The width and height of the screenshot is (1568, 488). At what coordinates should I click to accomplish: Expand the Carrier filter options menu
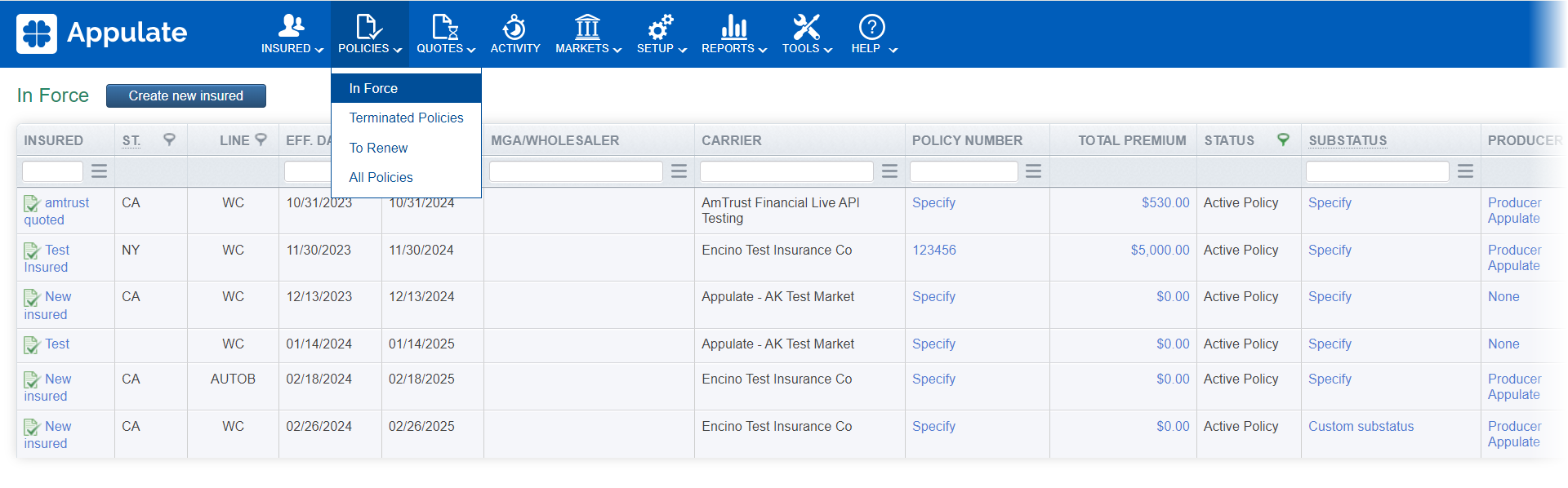pos(889,171)
